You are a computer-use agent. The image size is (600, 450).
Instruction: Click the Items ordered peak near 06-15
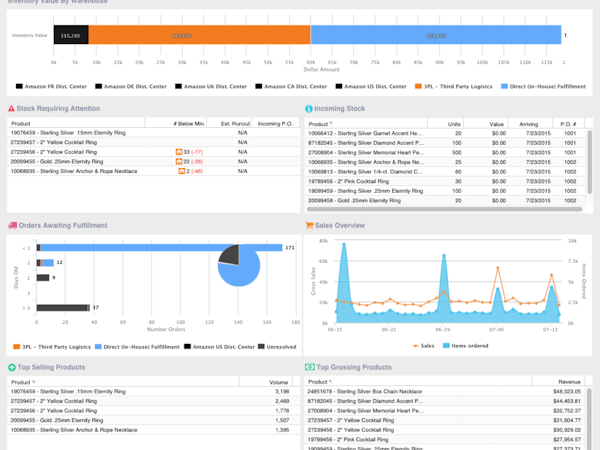tap(344, 244)
